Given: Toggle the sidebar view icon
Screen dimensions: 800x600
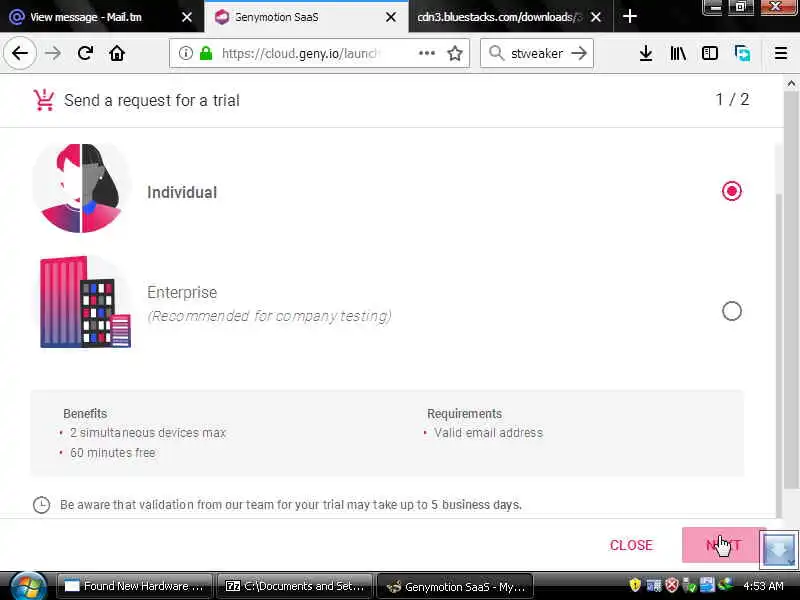Looking at the screenshot, I should 710,53.
